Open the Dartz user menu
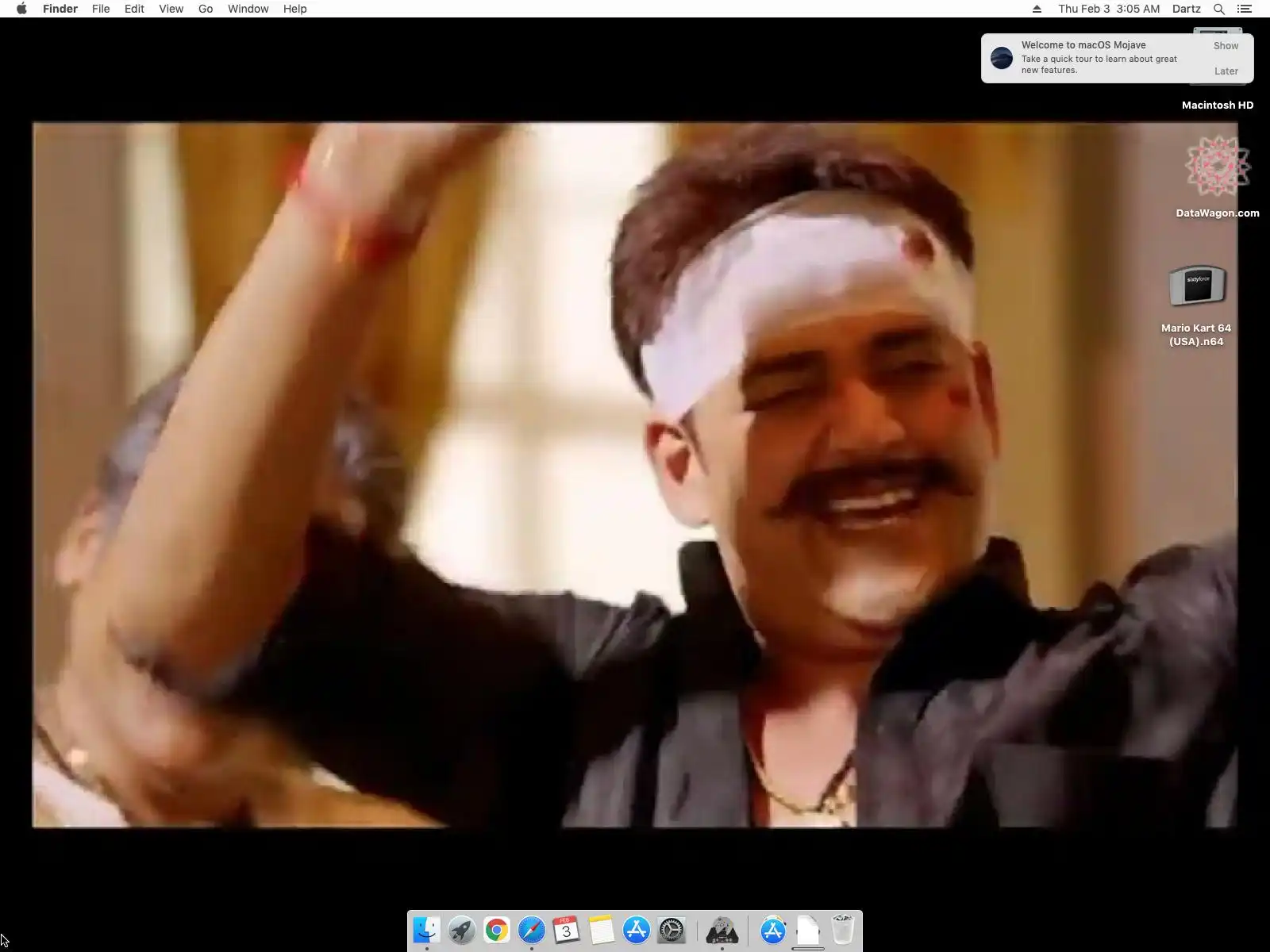The image size is (1270, 952). click(1186, 9)
